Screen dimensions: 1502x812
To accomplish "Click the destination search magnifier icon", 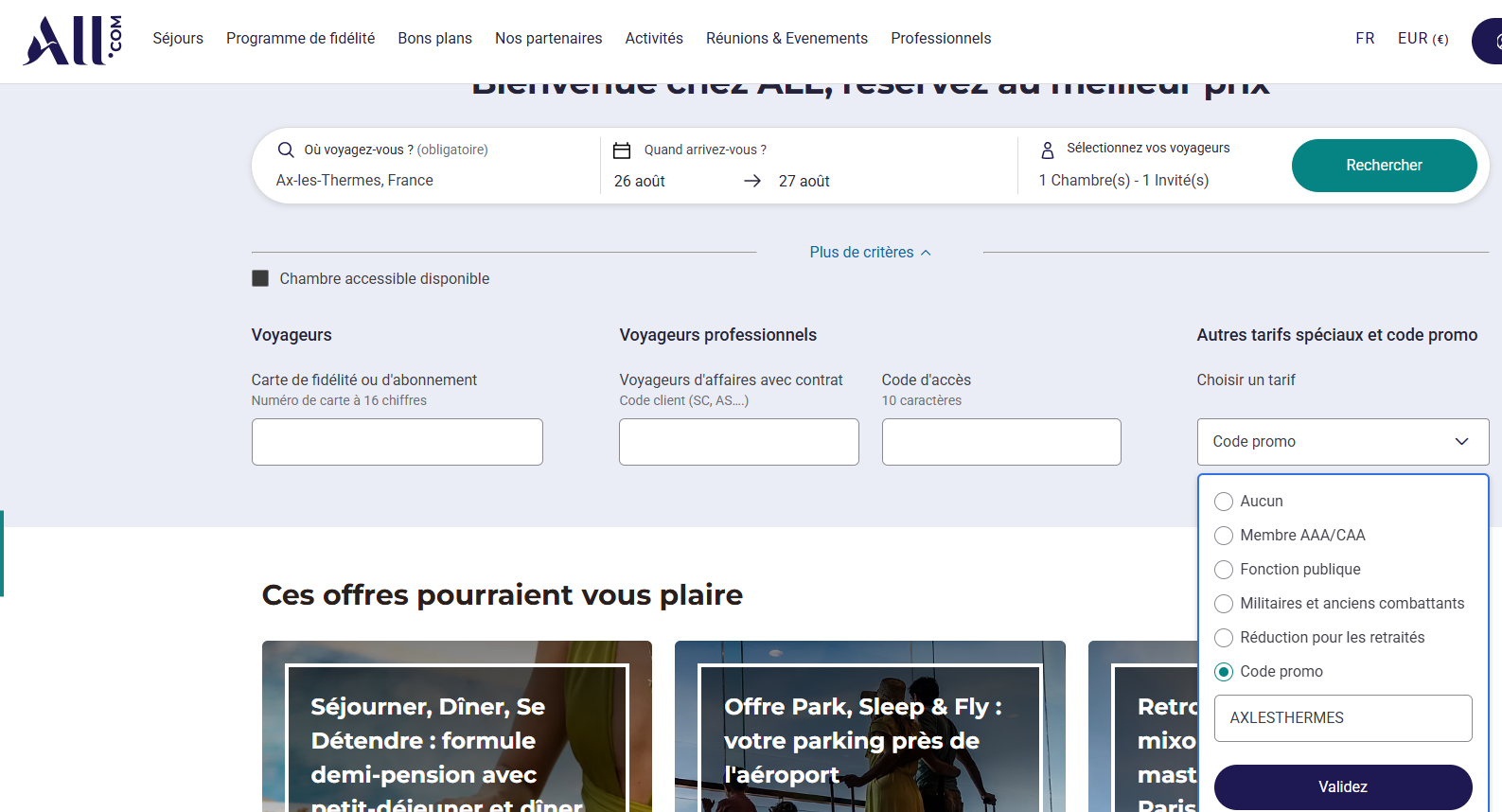I will coord(286,150).
